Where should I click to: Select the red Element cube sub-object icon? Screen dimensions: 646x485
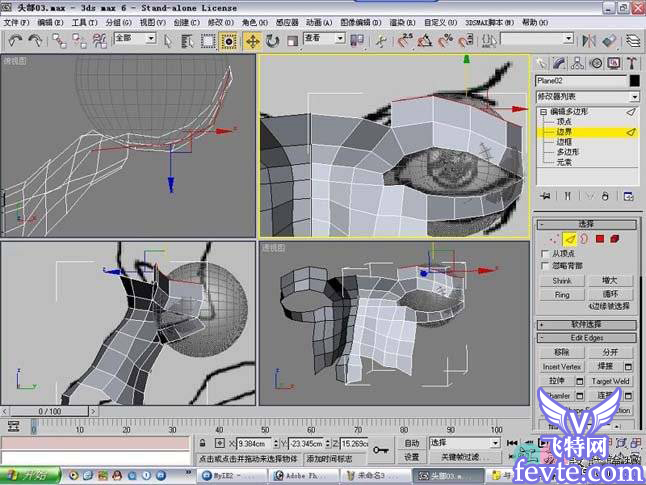[615, 239]
